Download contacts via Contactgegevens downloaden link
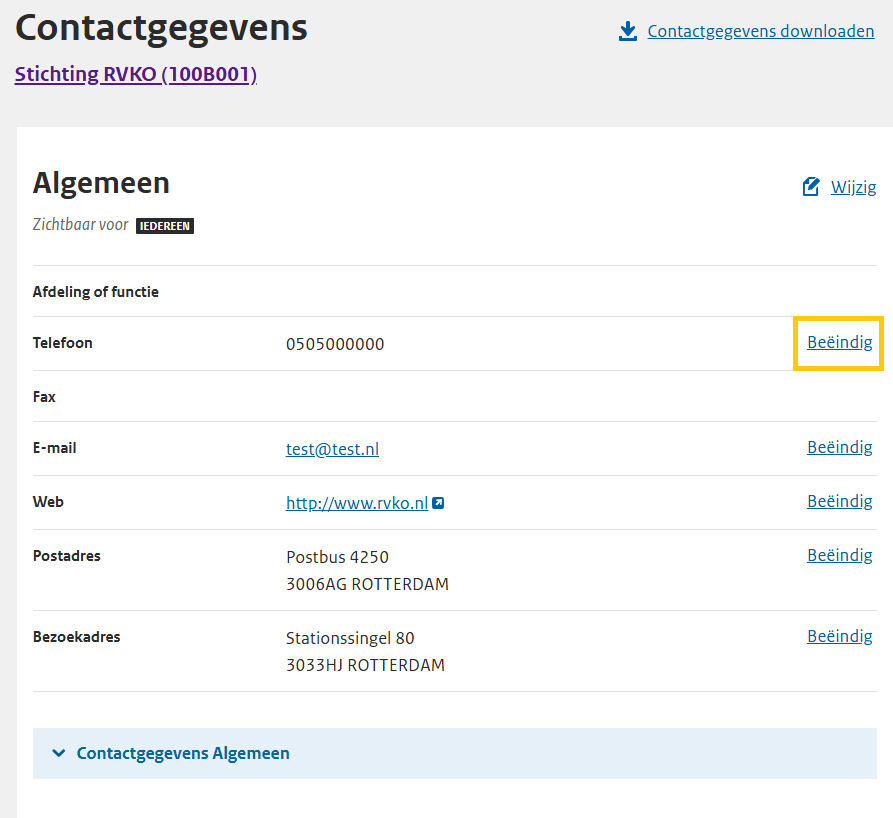 coord(760,31)
